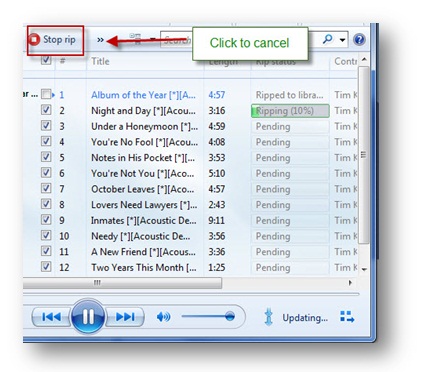422x372 pixels.
Task: Click the horizontal scrollbar right arrow
Action: tap(350, 283)
